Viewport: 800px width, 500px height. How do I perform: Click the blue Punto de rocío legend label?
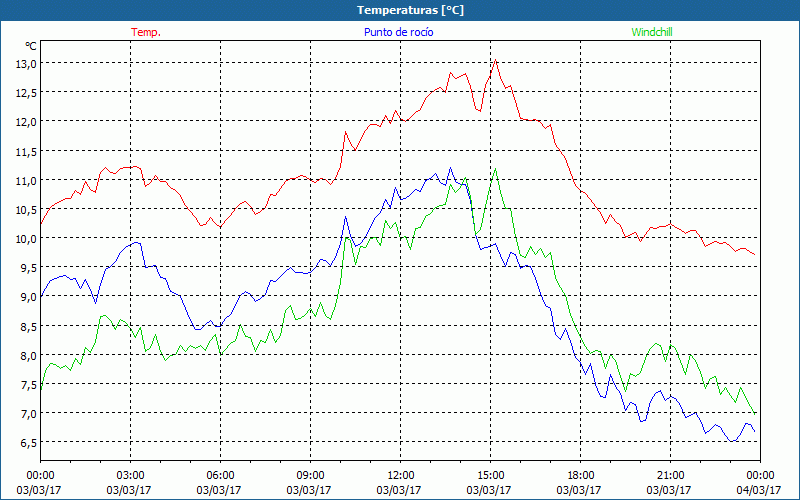click(398, 32)
